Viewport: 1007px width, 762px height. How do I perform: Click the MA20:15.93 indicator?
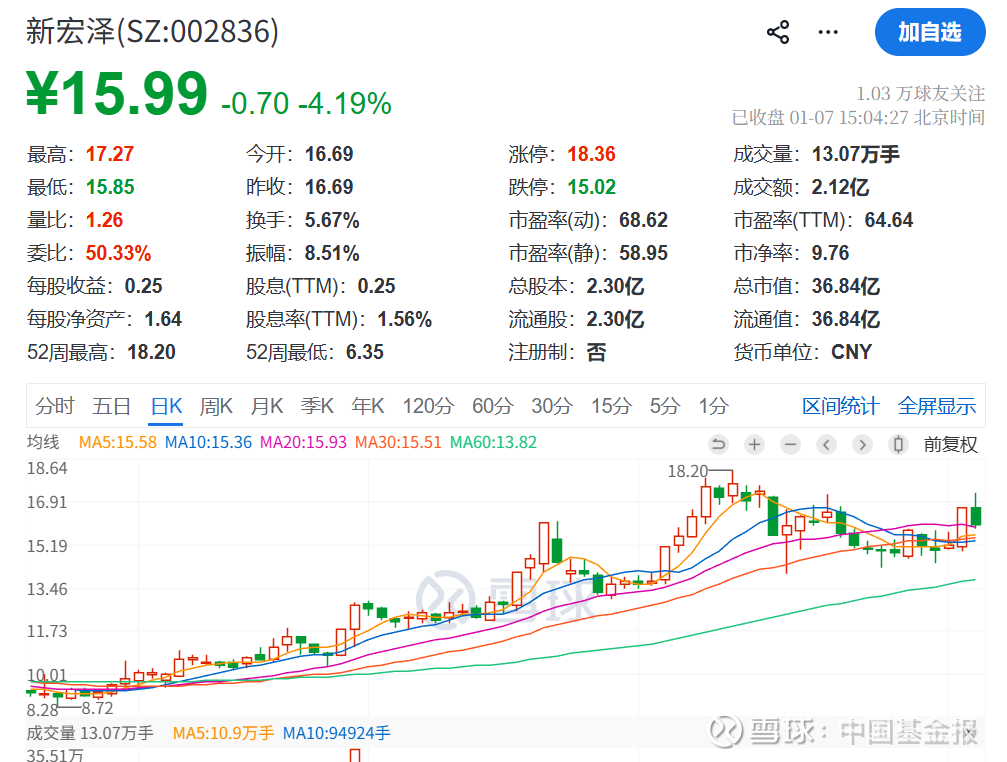pyautogui.click(x=303, y=442)
